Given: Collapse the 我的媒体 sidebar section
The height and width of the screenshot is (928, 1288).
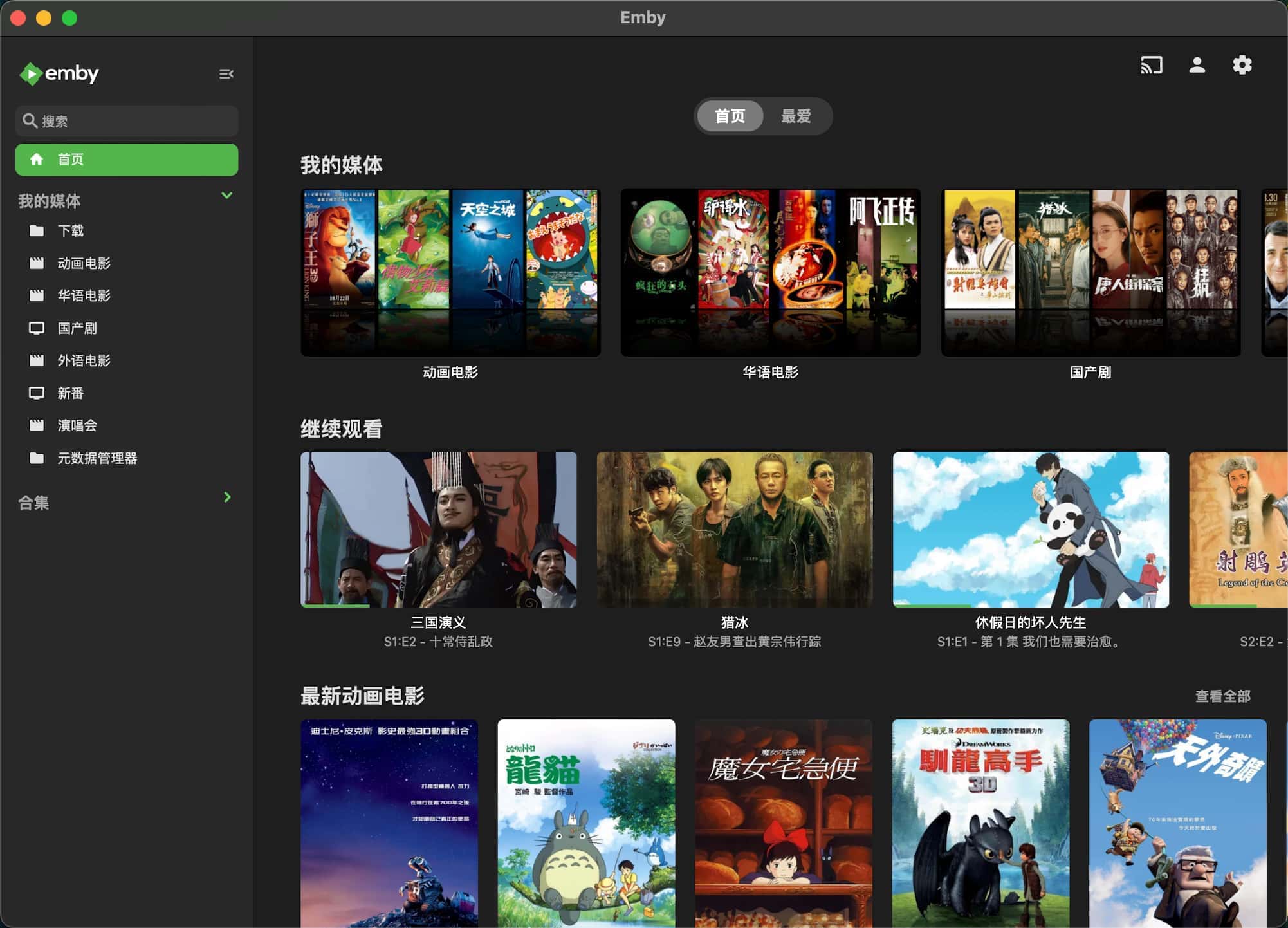Looking at the screenshot, I should click(x=226, y=196).
